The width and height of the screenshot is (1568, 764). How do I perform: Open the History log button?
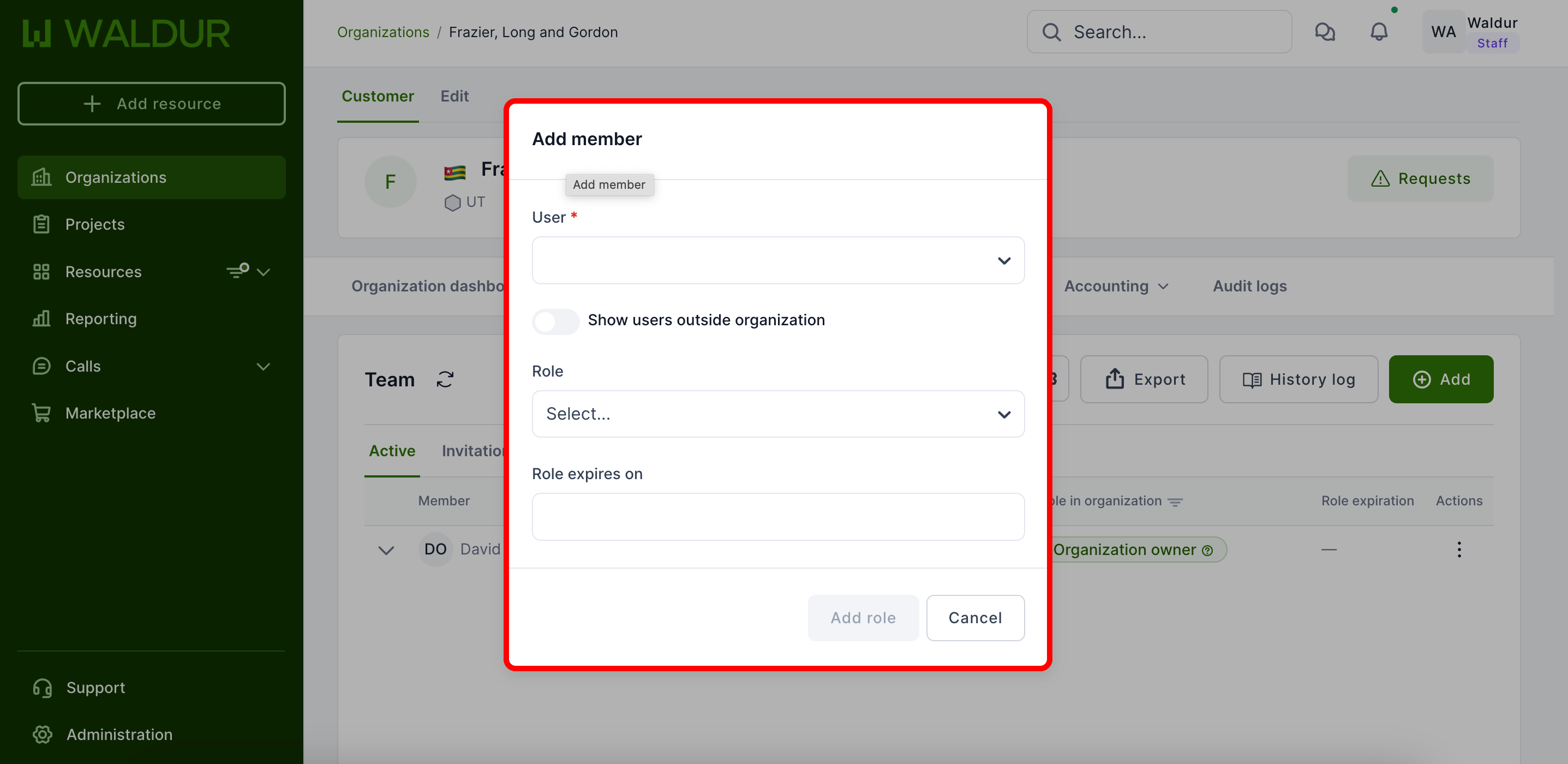pos(1298,379)
